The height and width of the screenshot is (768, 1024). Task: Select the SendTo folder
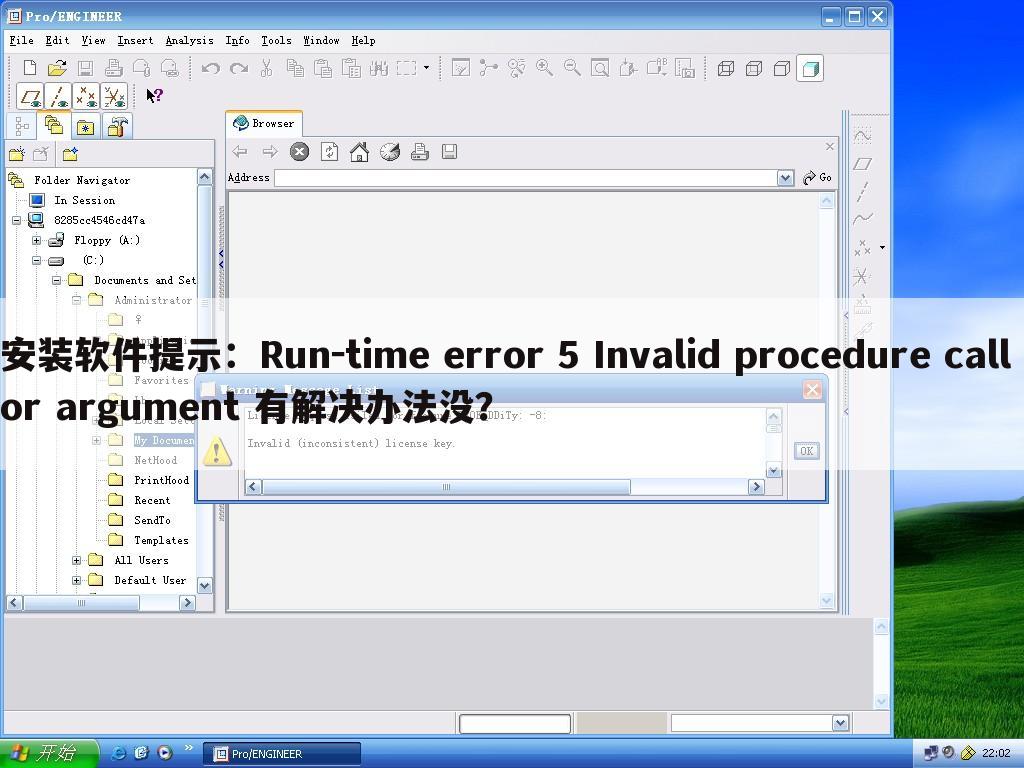point(152,520)
